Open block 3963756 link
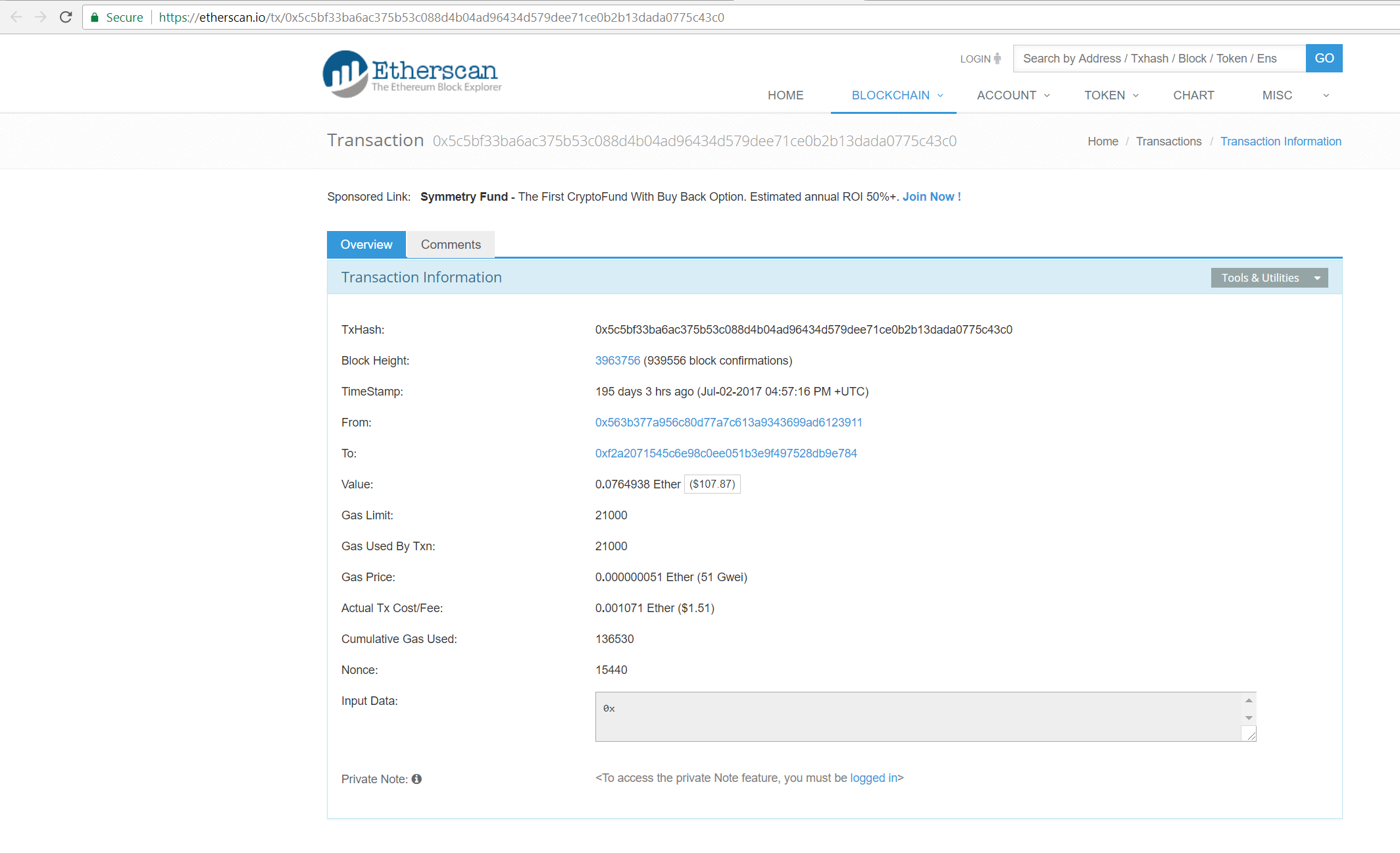The width and height of the screenshot is (1400, 853). (617, 361)
